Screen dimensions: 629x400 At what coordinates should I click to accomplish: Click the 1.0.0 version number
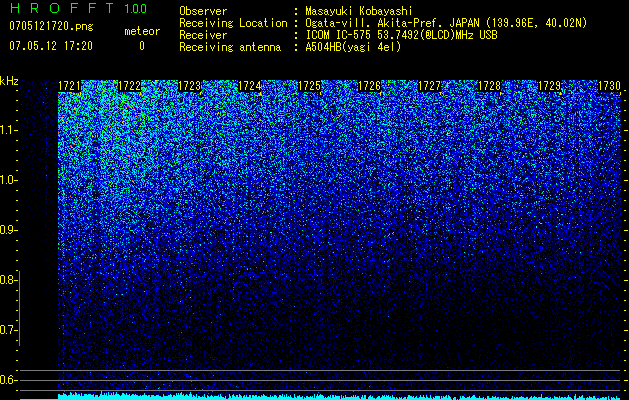(136, 9)
